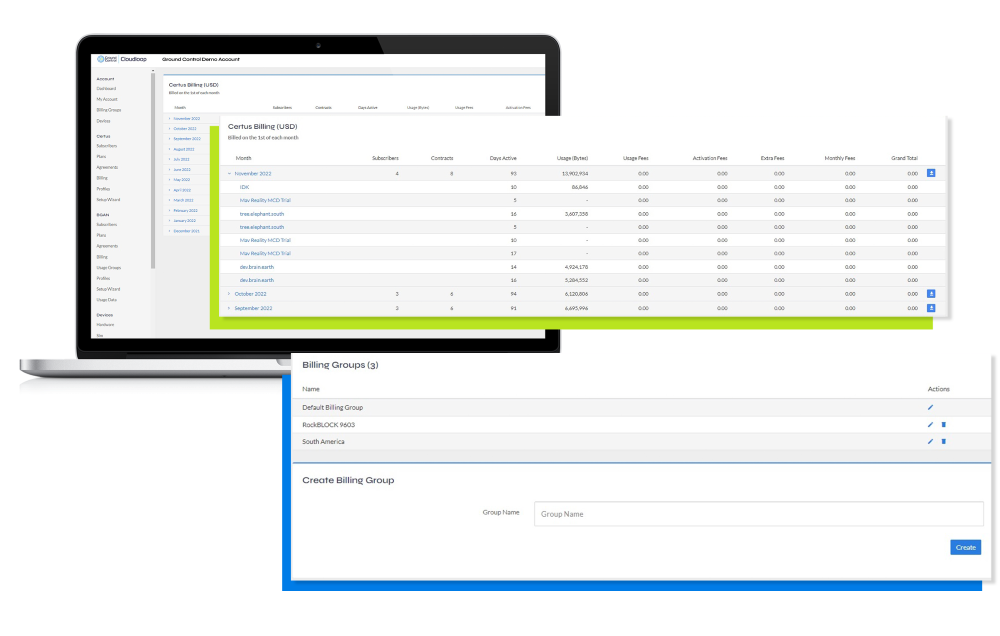Open Plans under the Certus section

coord(101,156)
